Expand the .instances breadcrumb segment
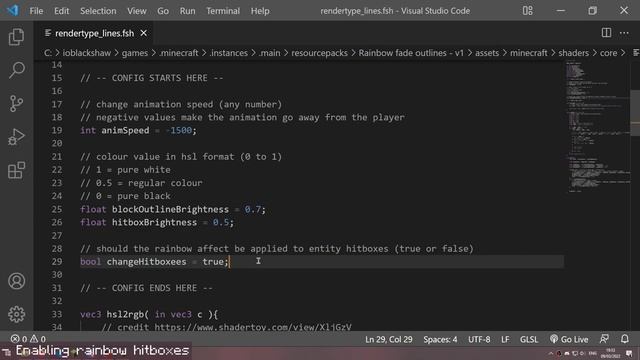640x360 pixels. [229, 53]
